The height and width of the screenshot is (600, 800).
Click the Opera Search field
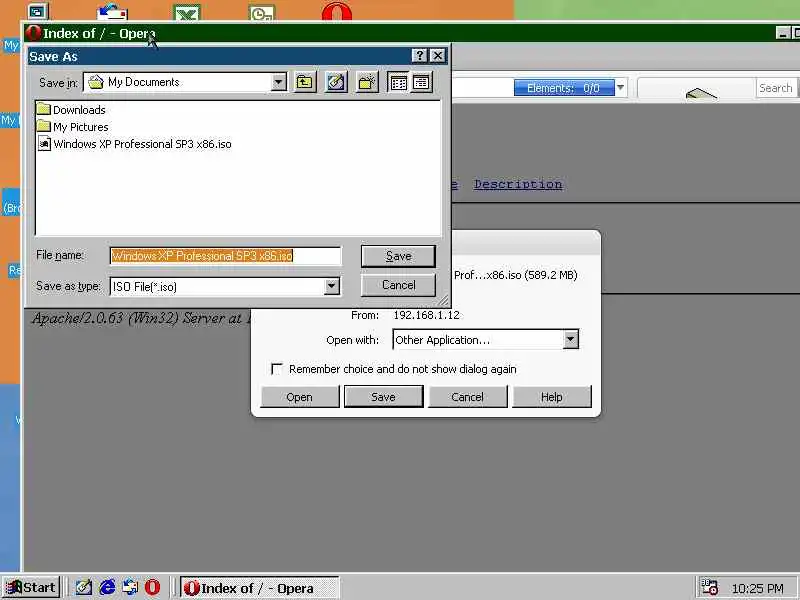(775, 88)
